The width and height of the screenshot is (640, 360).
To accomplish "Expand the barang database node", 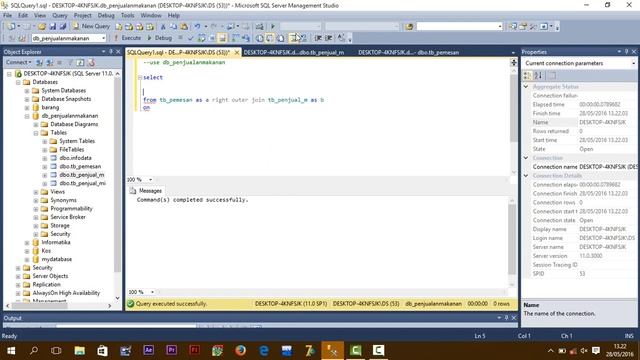I will (27, 108).
